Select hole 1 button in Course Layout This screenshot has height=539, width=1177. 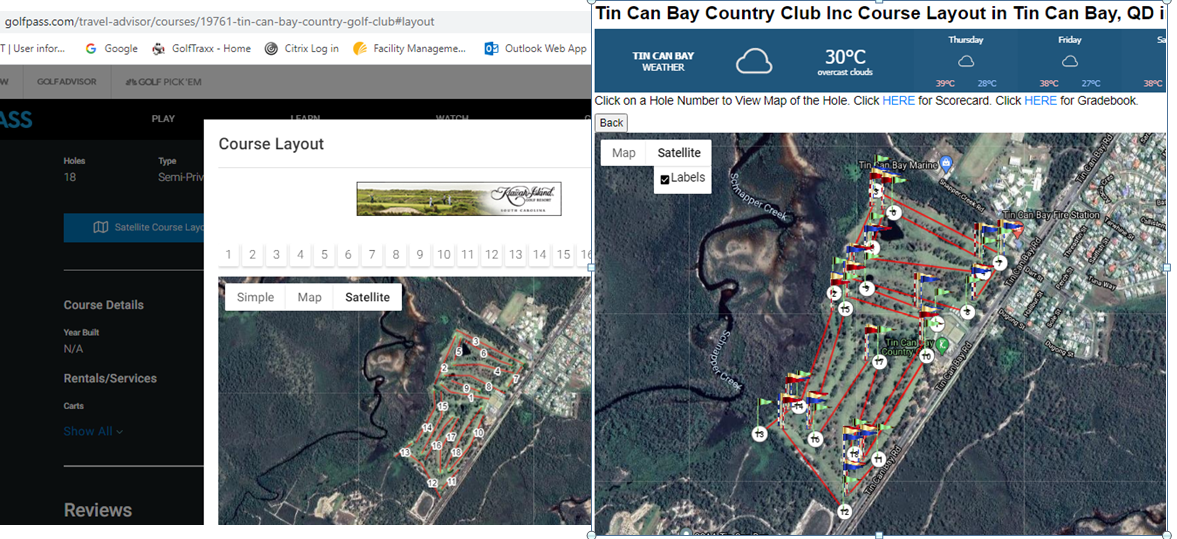coord(228,254)
